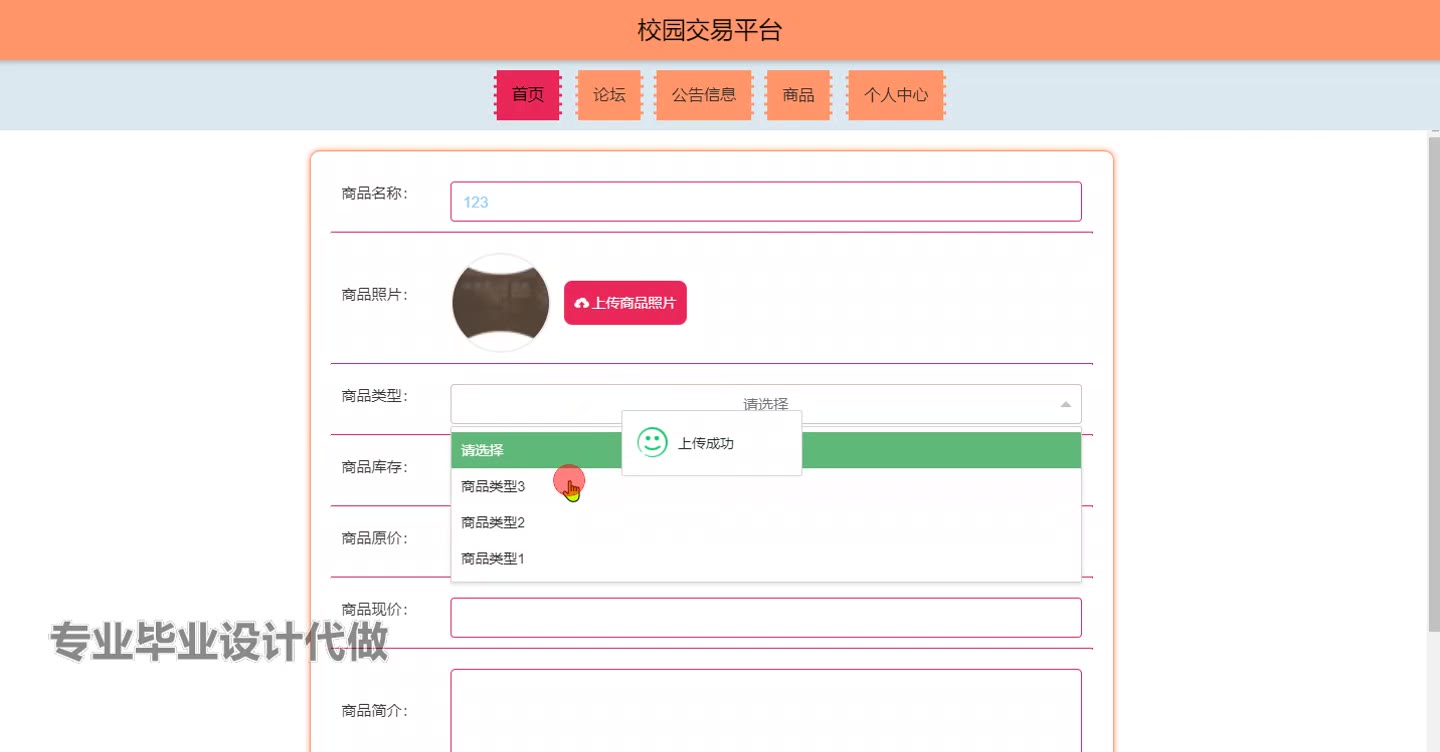Click the 商品现价 label
Image resolution: width=1440 pixels, height=752 pixels.
click(375, 608)
